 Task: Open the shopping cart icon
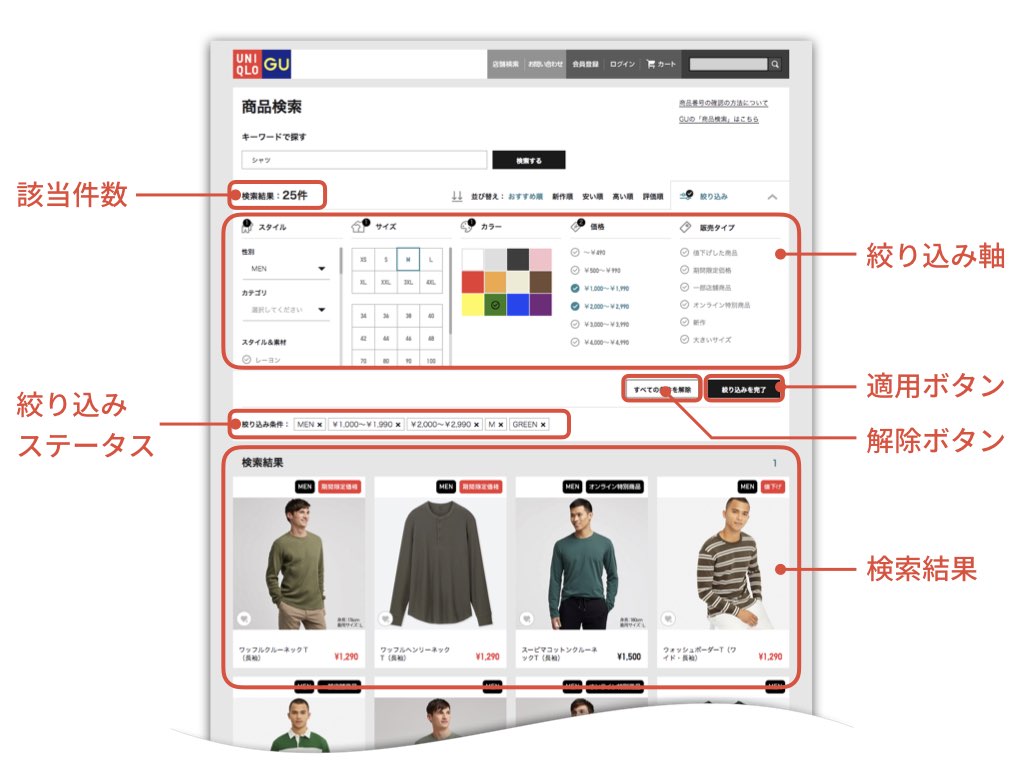[650, 64]
